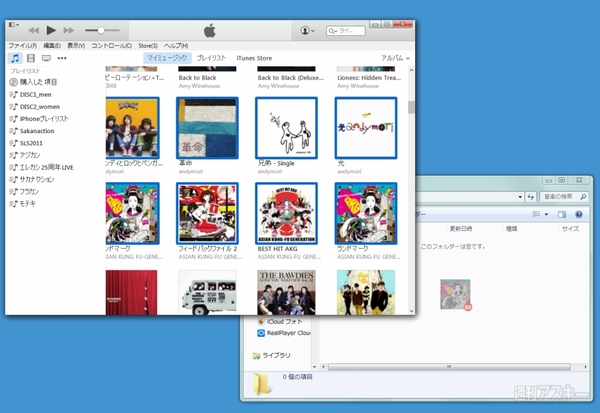Sort Explorer by 種類 column
600x413 pixels.
(x=511, y=229)
